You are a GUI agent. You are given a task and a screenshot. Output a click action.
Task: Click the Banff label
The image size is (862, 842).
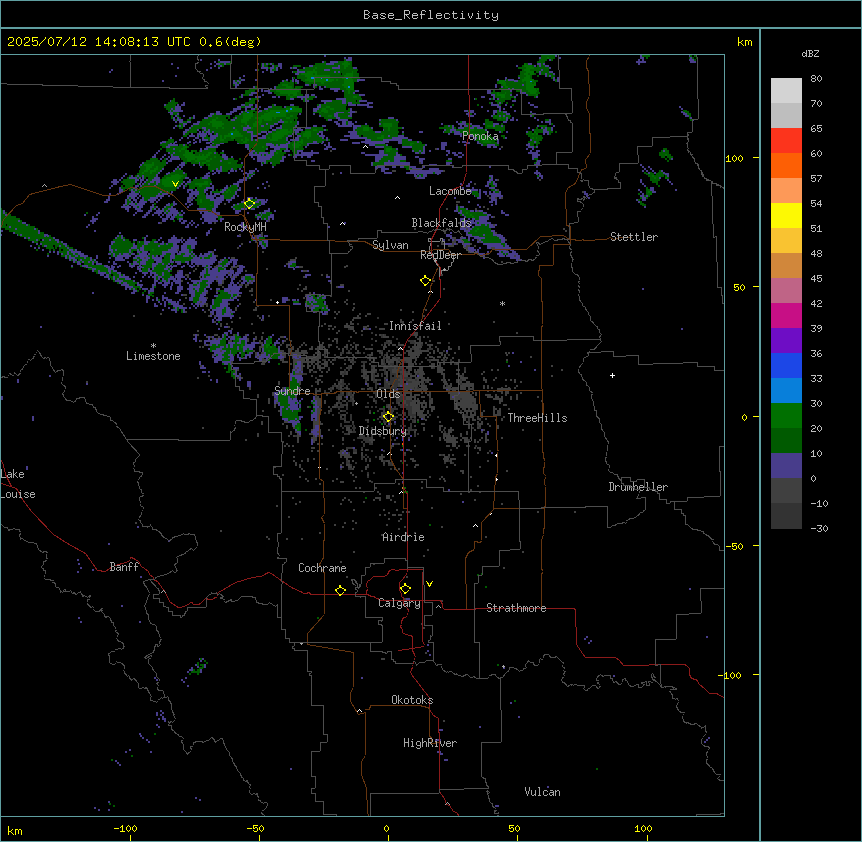point(124,567)
